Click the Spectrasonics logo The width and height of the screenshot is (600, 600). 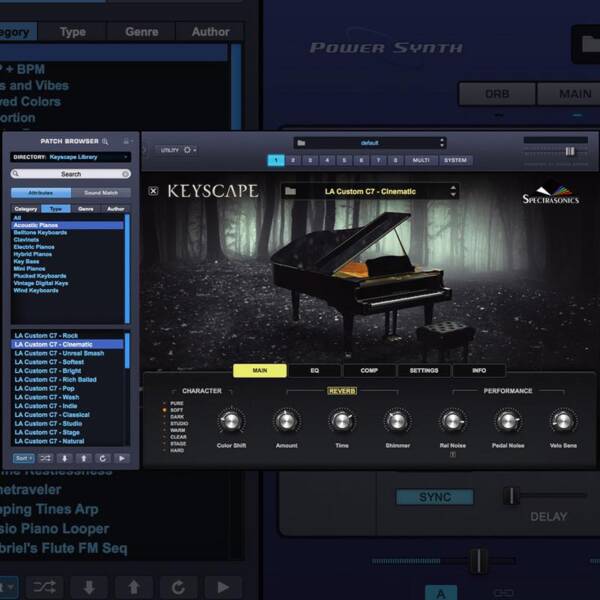point(551,194)
